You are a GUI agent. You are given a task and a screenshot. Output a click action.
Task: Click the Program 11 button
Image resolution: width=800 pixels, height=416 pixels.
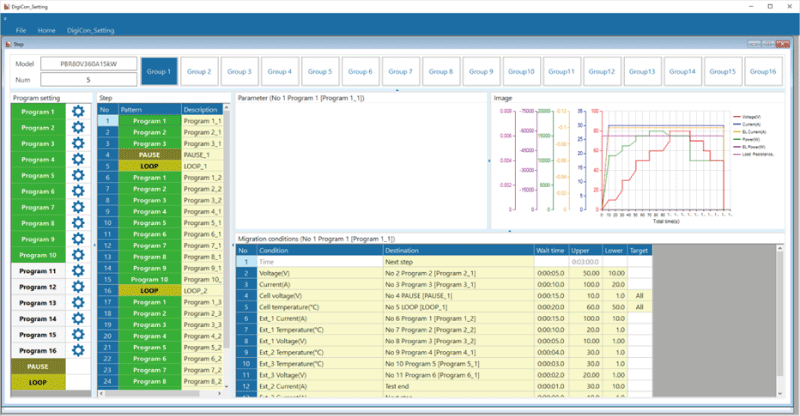tap(37, 271)
